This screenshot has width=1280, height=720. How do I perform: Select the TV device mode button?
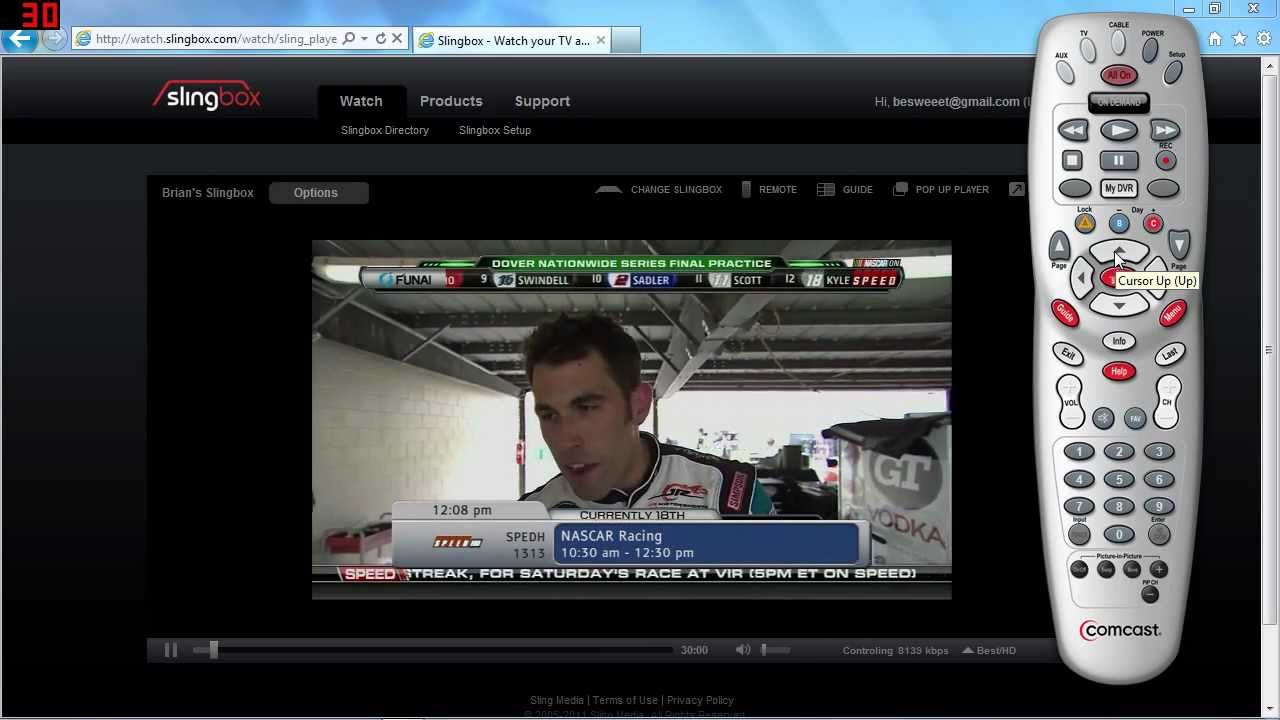click(1087, 50)
